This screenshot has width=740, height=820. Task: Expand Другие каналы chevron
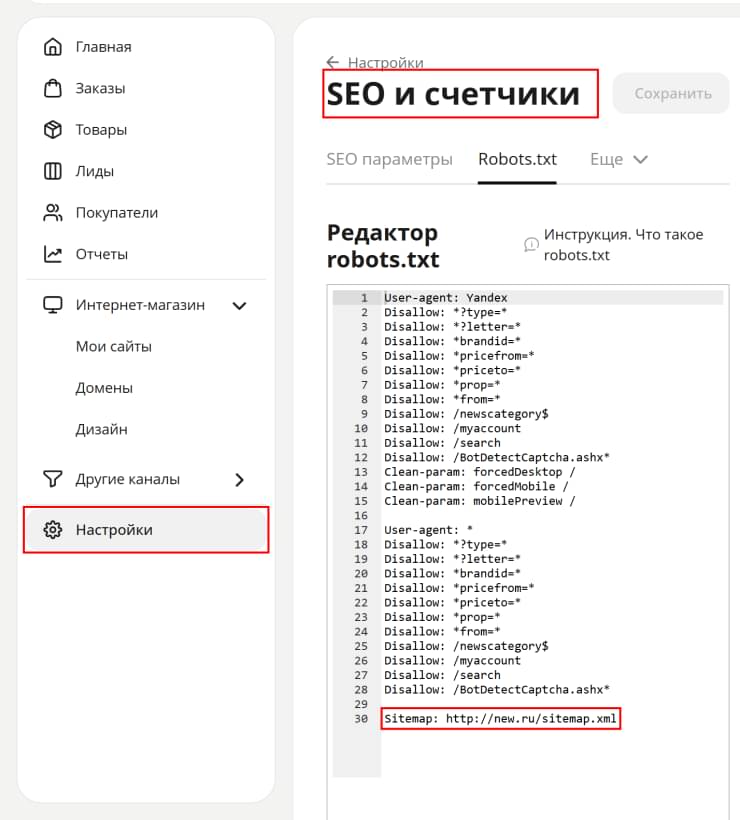(240, 480)
